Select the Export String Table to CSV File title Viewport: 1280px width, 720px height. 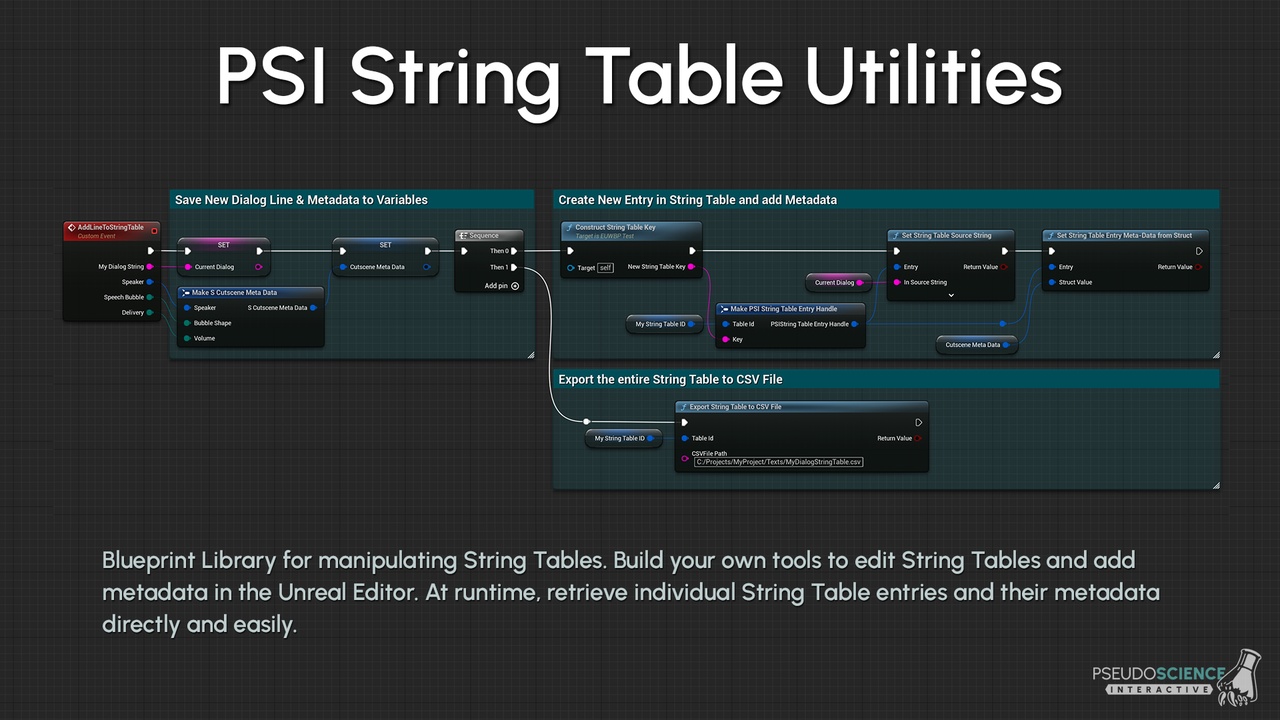(x=735, y=407)
